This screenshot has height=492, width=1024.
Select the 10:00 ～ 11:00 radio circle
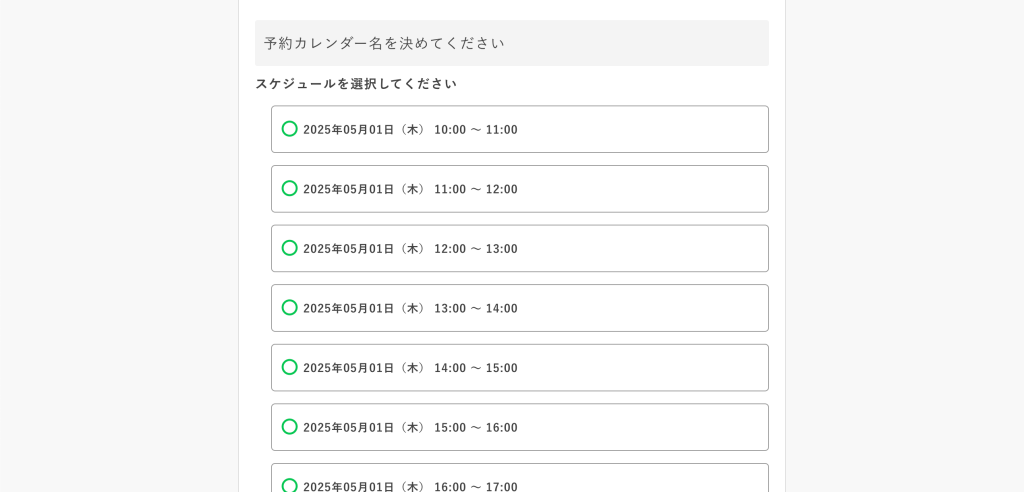[x=290, y=129]
